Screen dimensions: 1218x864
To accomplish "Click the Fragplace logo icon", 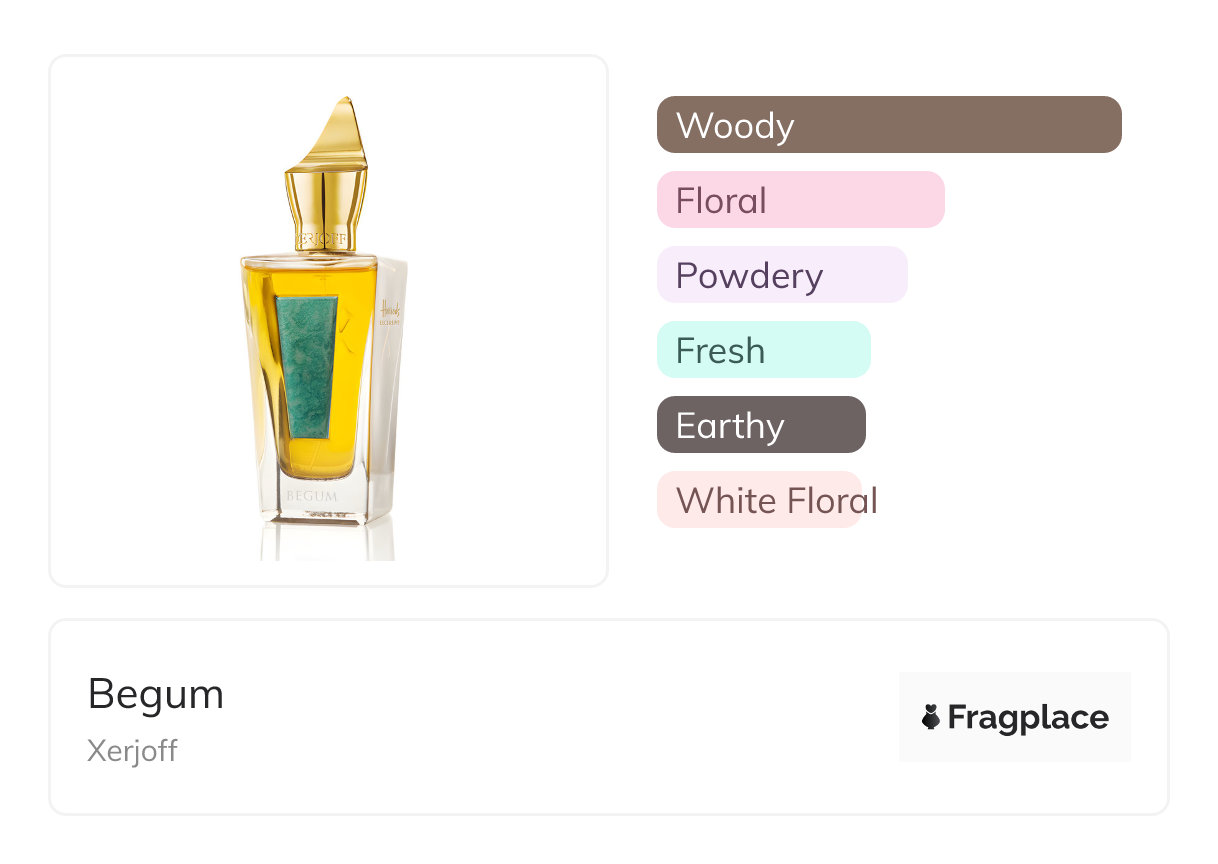I will 931,717.
